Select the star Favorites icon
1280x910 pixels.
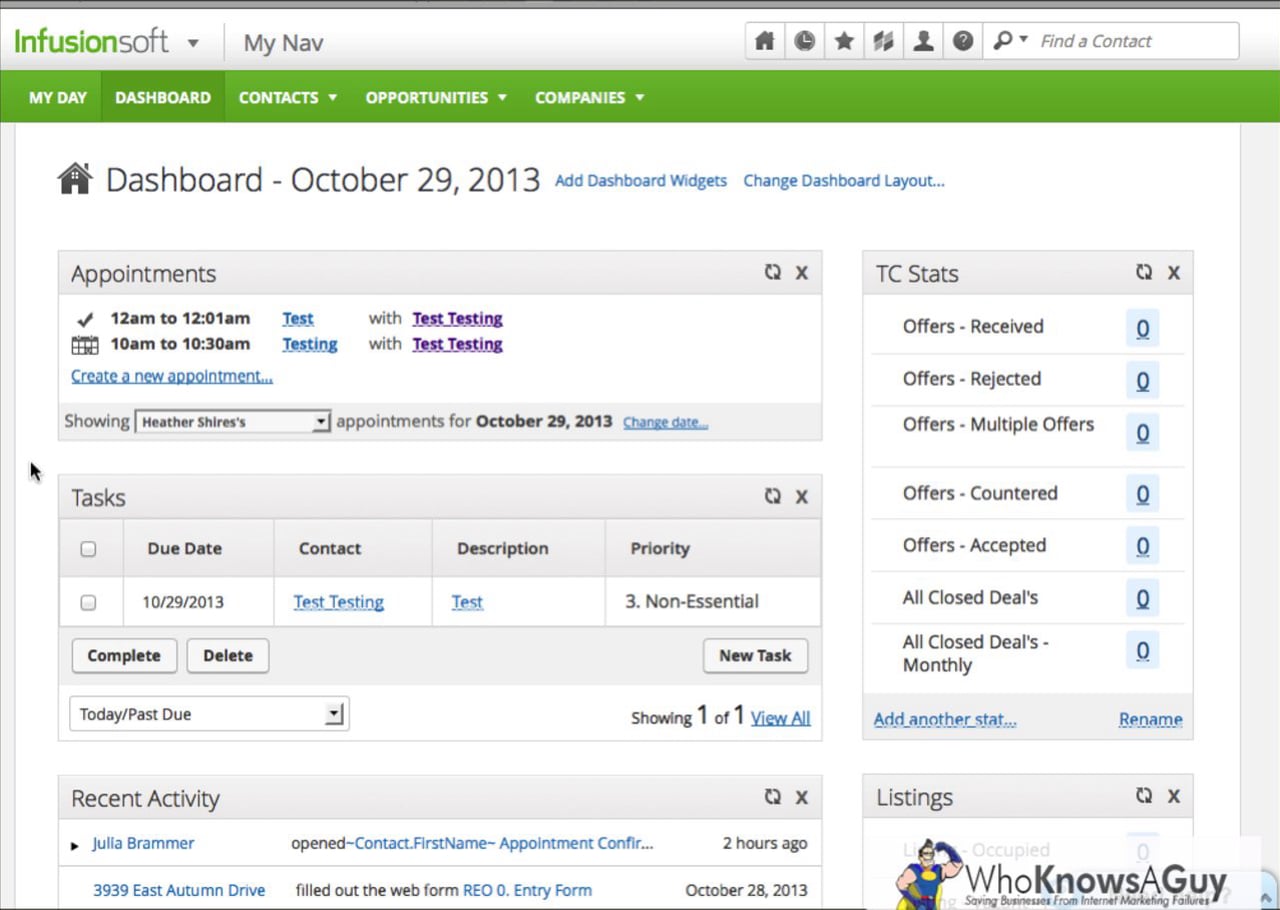844,41
